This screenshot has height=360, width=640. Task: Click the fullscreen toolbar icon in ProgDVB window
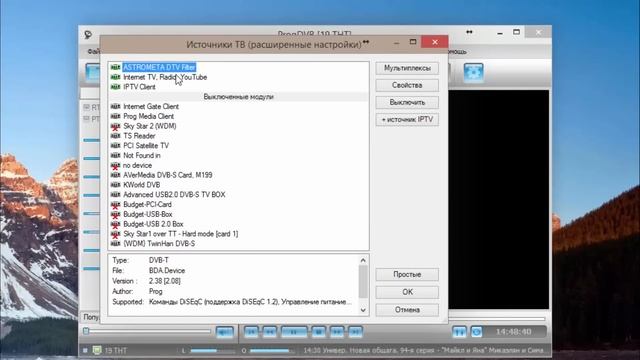[473, 73]
